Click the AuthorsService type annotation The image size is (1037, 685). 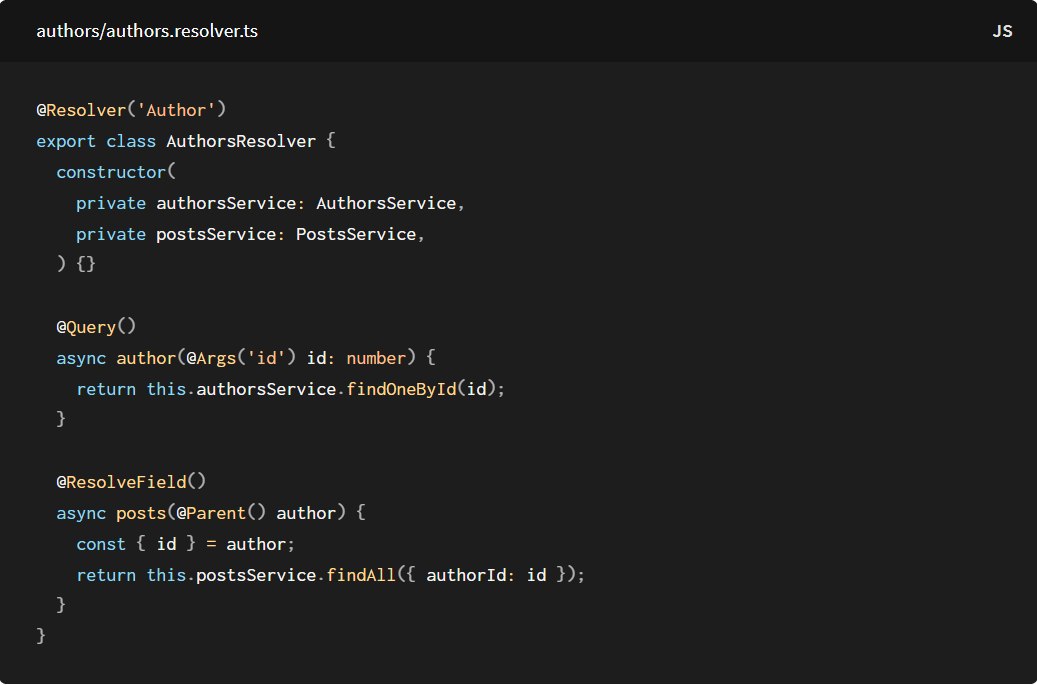coord(386,203)
